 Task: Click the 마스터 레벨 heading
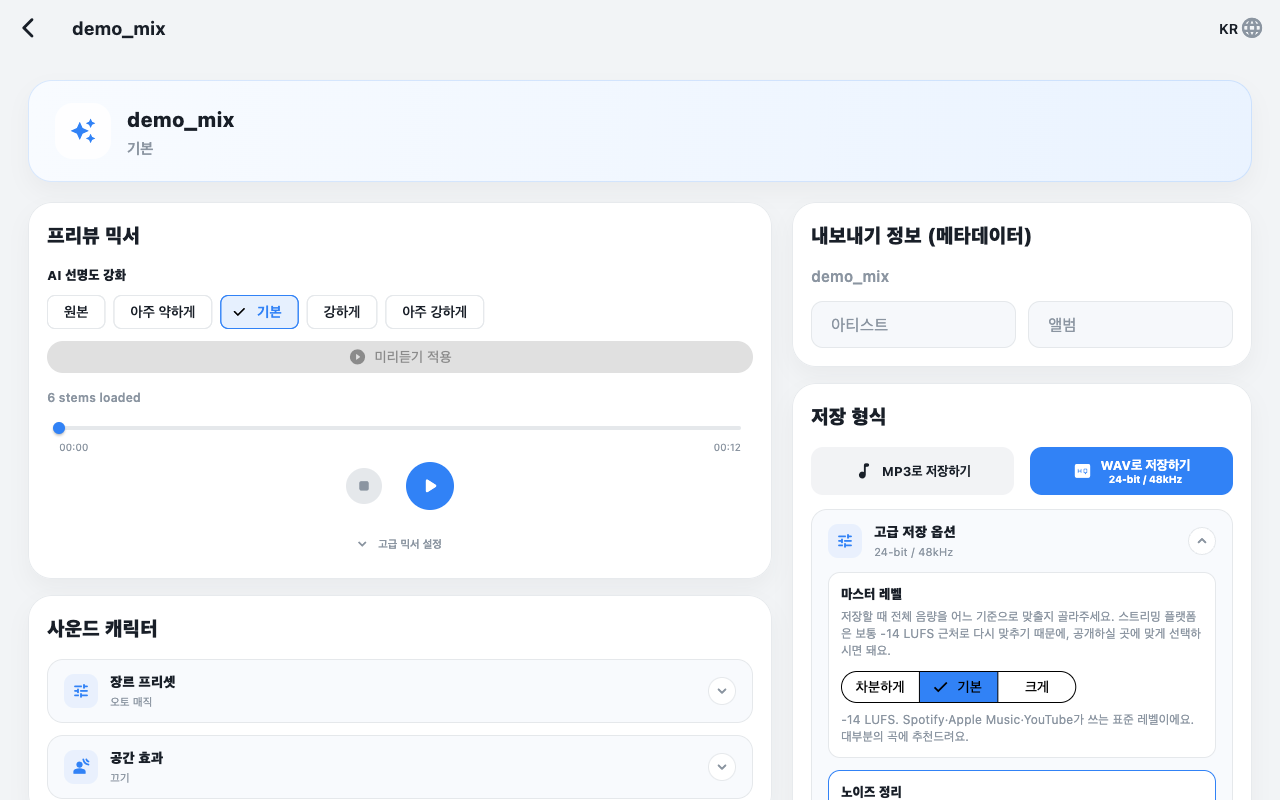(x=871, y=594)
